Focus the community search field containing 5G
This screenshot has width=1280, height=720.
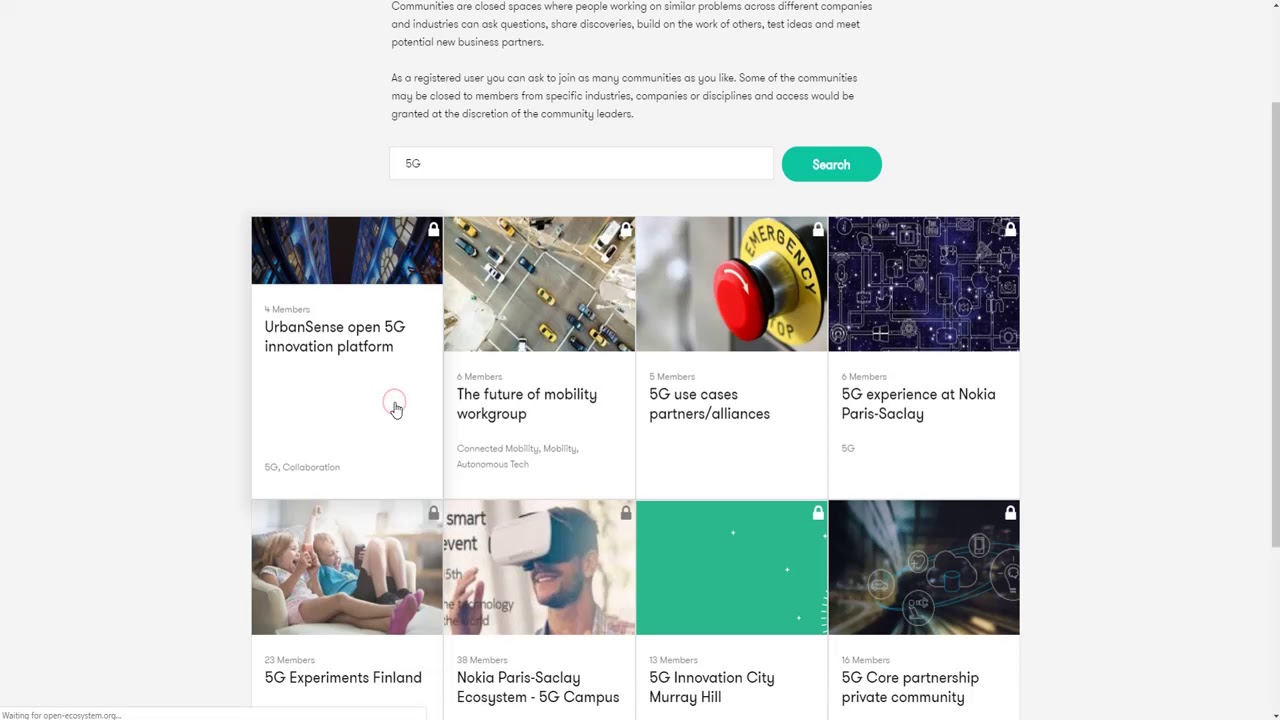pyautogui.click(x=581, y=164)
